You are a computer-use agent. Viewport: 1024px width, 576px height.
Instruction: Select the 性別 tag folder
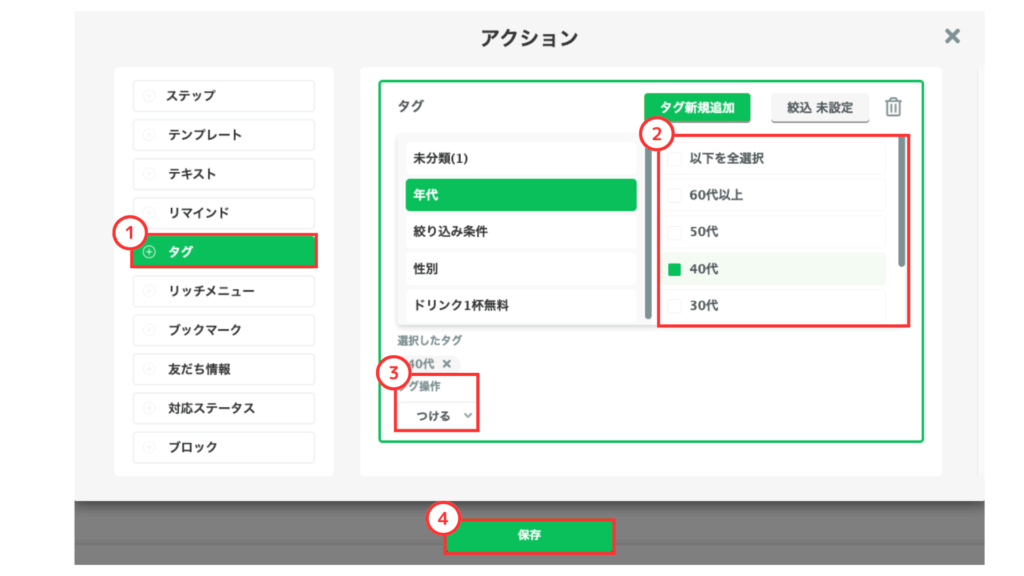coord(520,269)
